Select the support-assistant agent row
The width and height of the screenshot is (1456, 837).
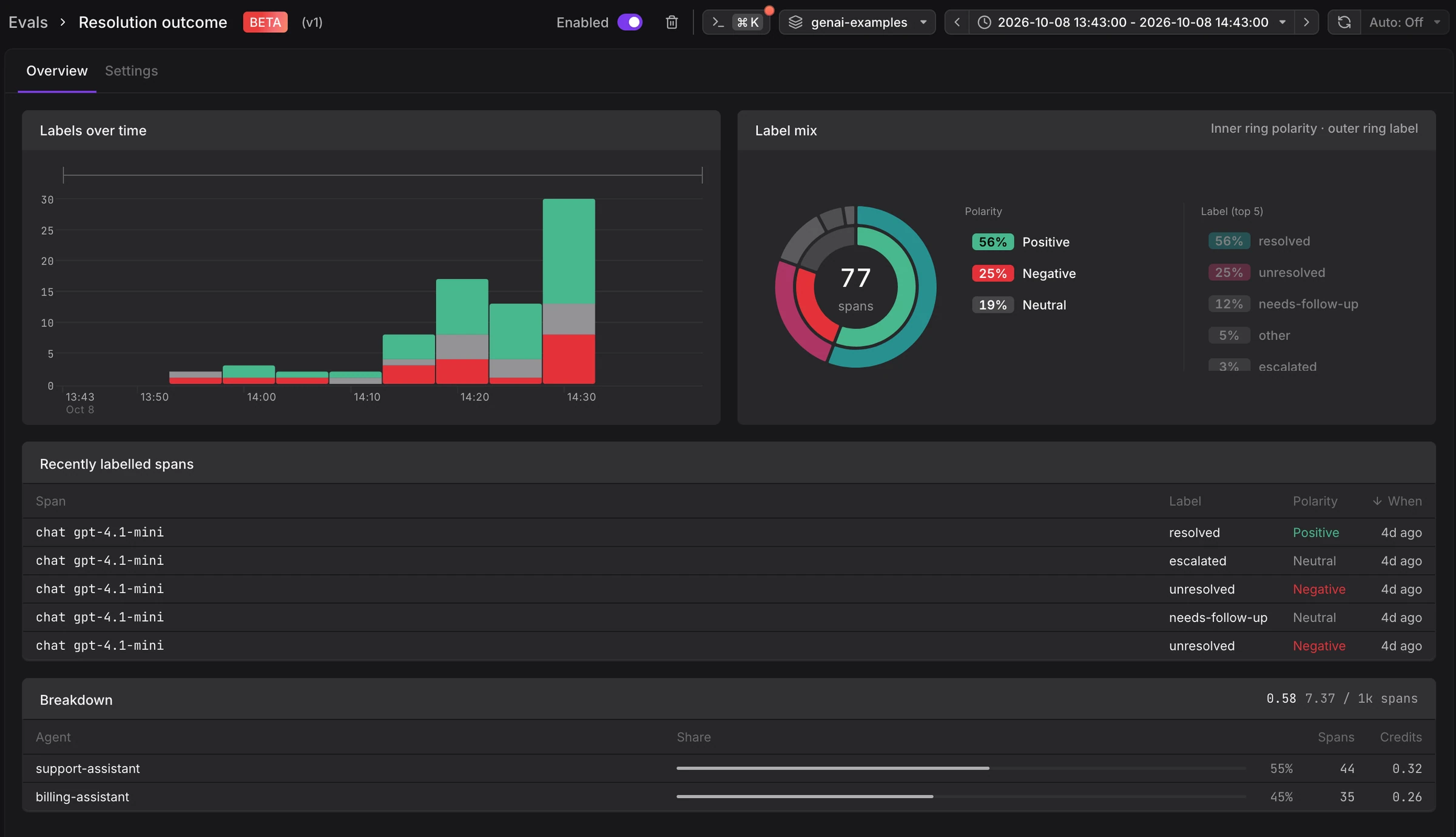tap(729, 769)
